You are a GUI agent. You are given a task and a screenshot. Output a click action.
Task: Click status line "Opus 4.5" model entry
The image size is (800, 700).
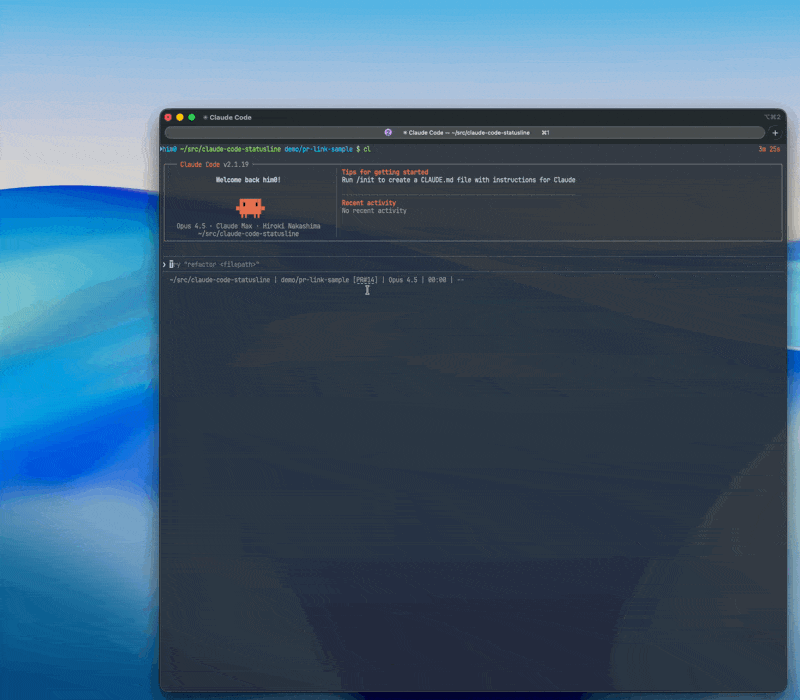[x=403, y=280]
